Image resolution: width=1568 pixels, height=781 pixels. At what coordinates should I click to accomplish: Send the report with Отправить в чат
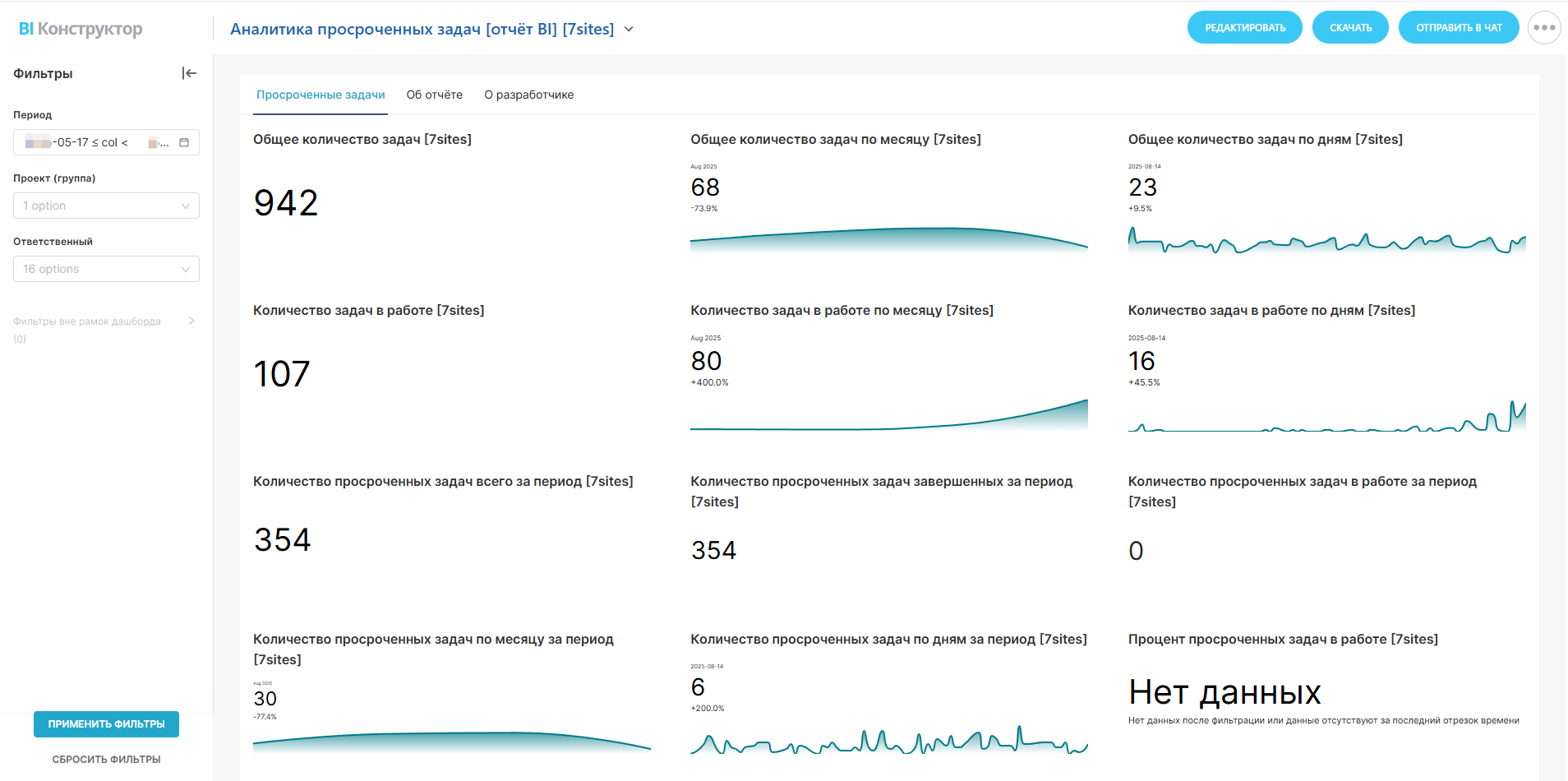(1458, 28)
